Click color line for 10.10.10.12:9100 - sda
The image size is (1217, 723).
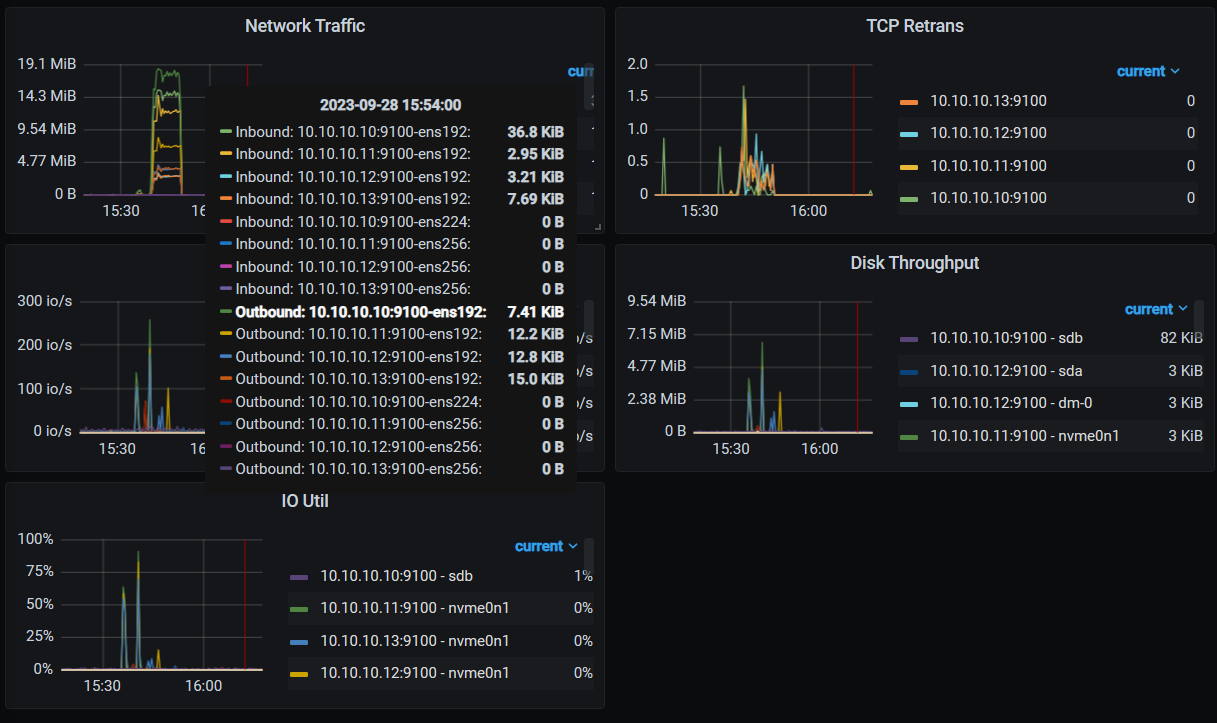coord(909,371)
